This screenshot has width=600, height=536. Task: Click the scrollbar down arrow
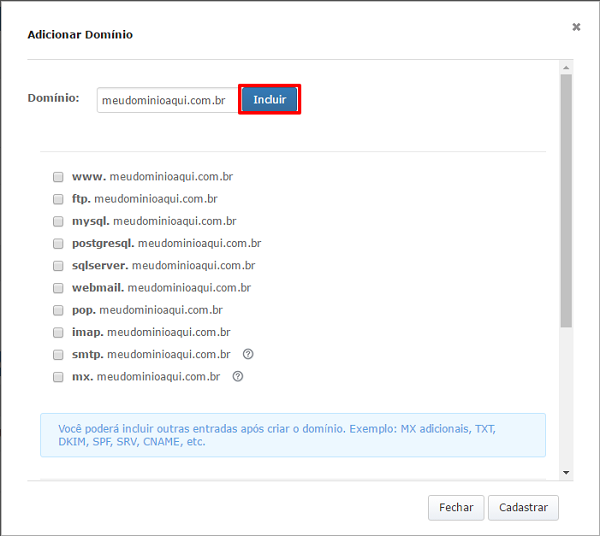pyautogui.click(x=566, y=472)
